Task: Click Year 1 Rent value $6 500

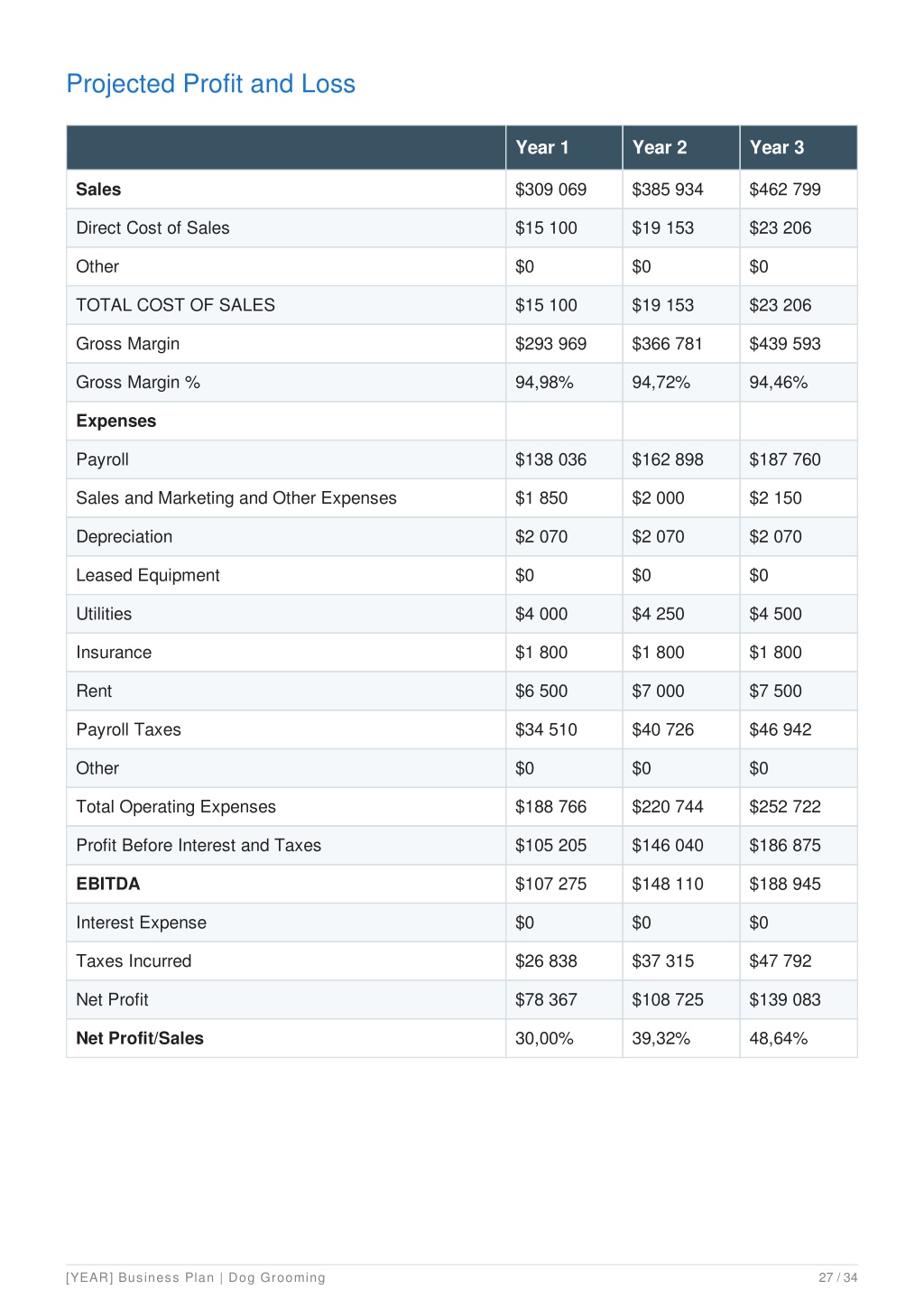Action: point(541,691)
